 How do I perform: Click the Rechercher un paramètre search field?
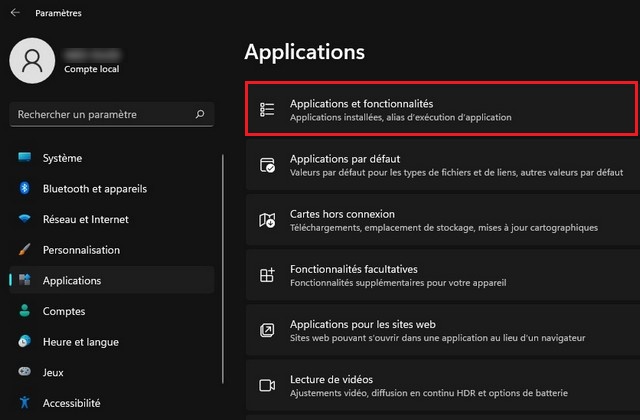(x=112, y=114)
